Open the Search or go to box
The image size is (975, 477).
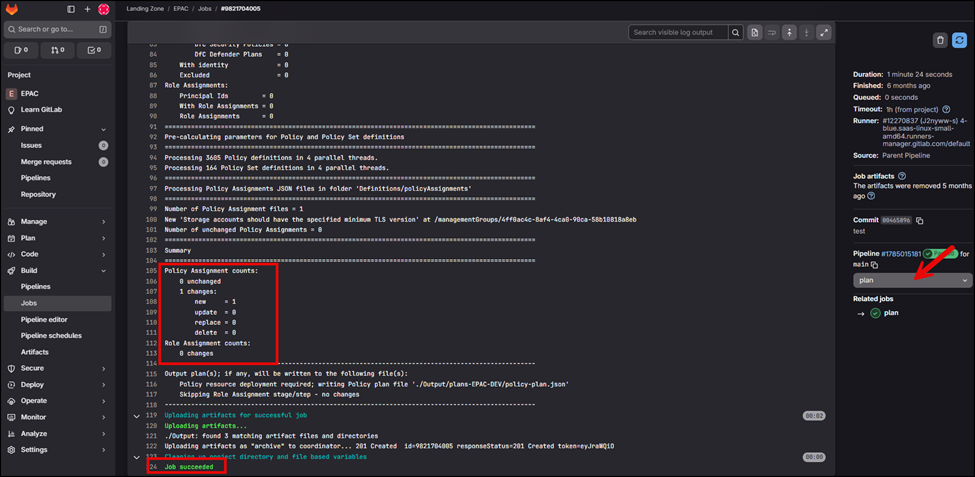click(58, 29)
